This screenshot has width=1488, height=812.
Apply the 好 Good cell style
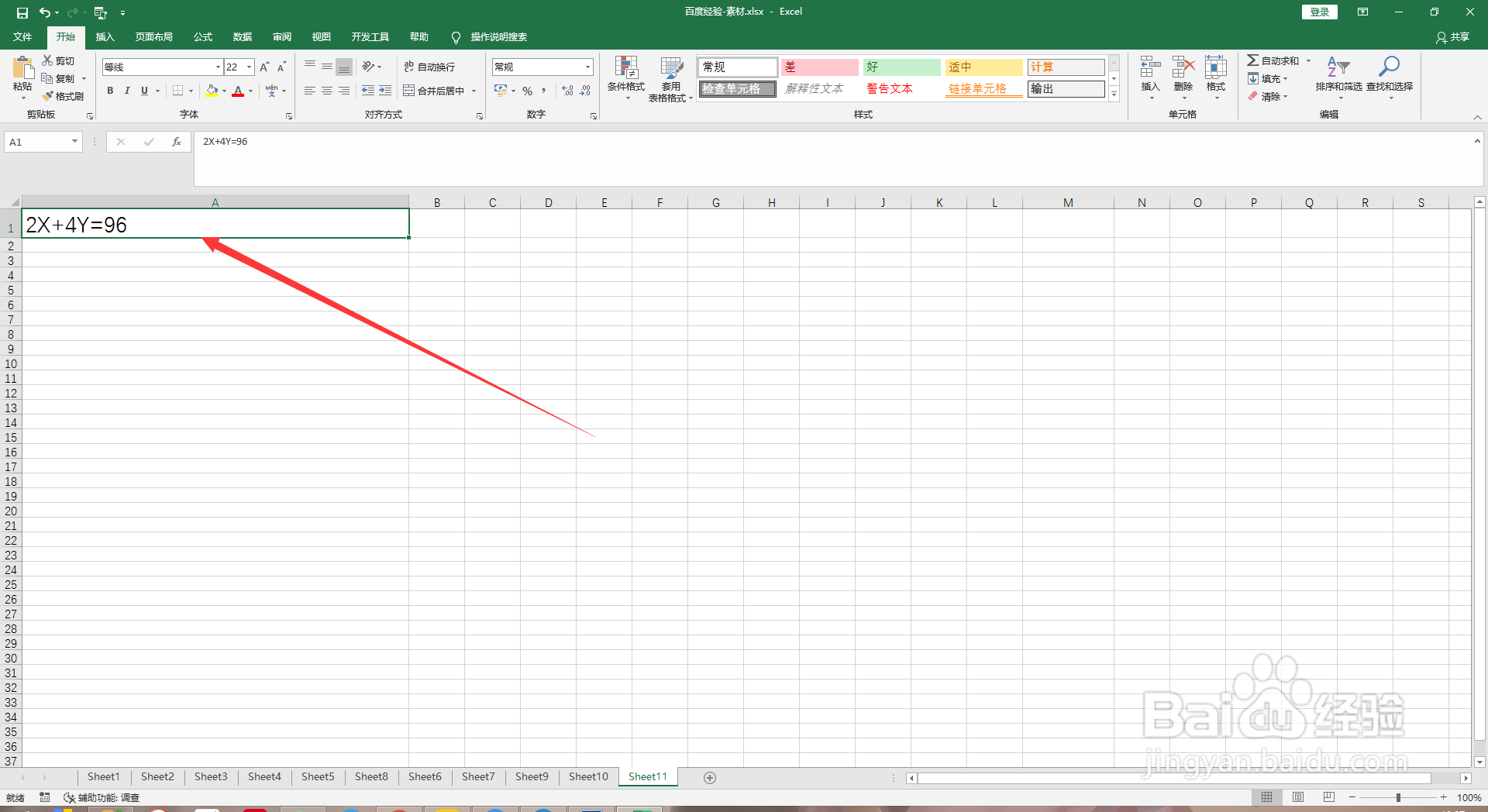point(901,67)
